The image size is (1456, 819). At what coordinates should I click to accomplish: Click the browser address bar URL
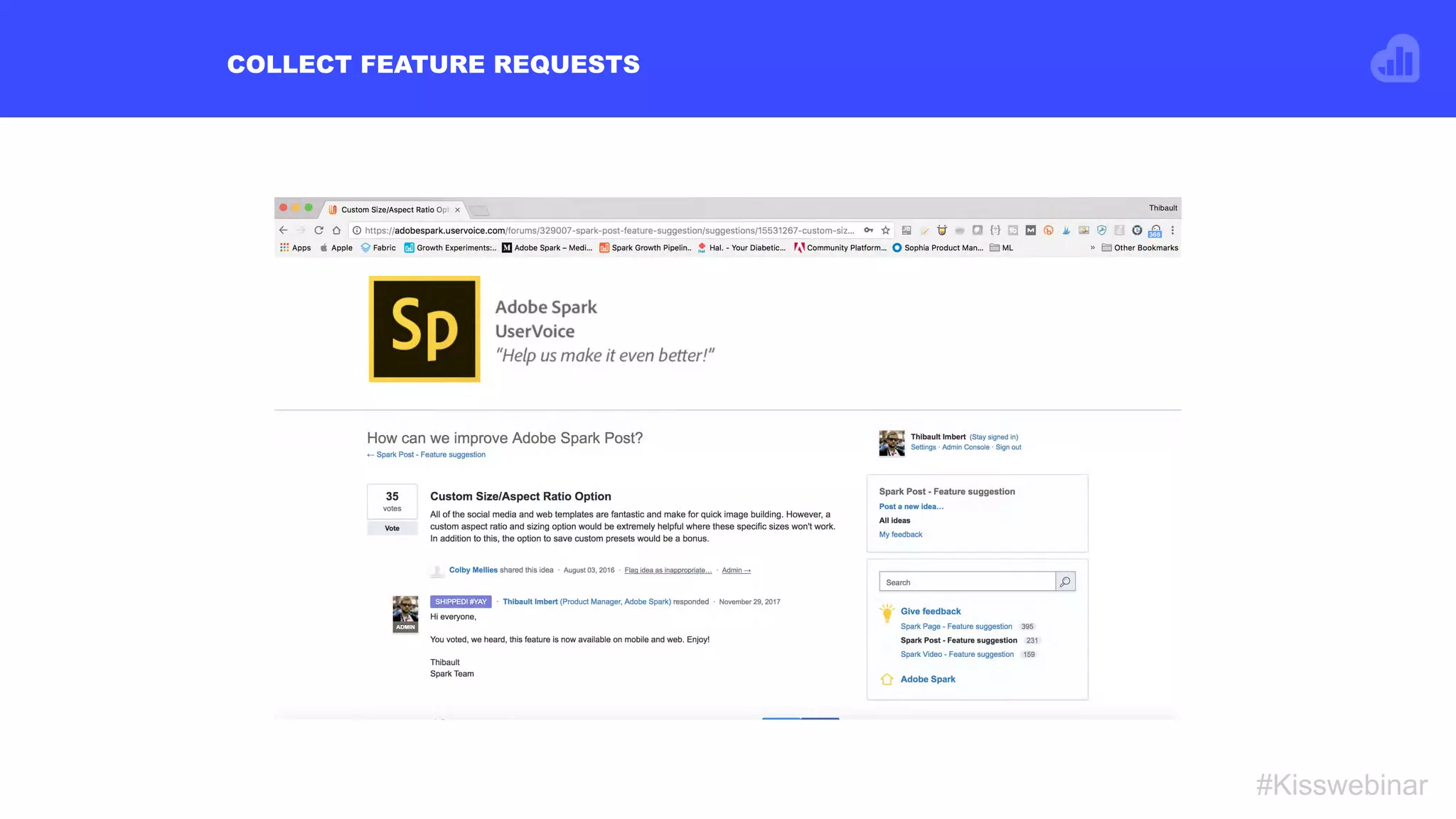[609, 230]
